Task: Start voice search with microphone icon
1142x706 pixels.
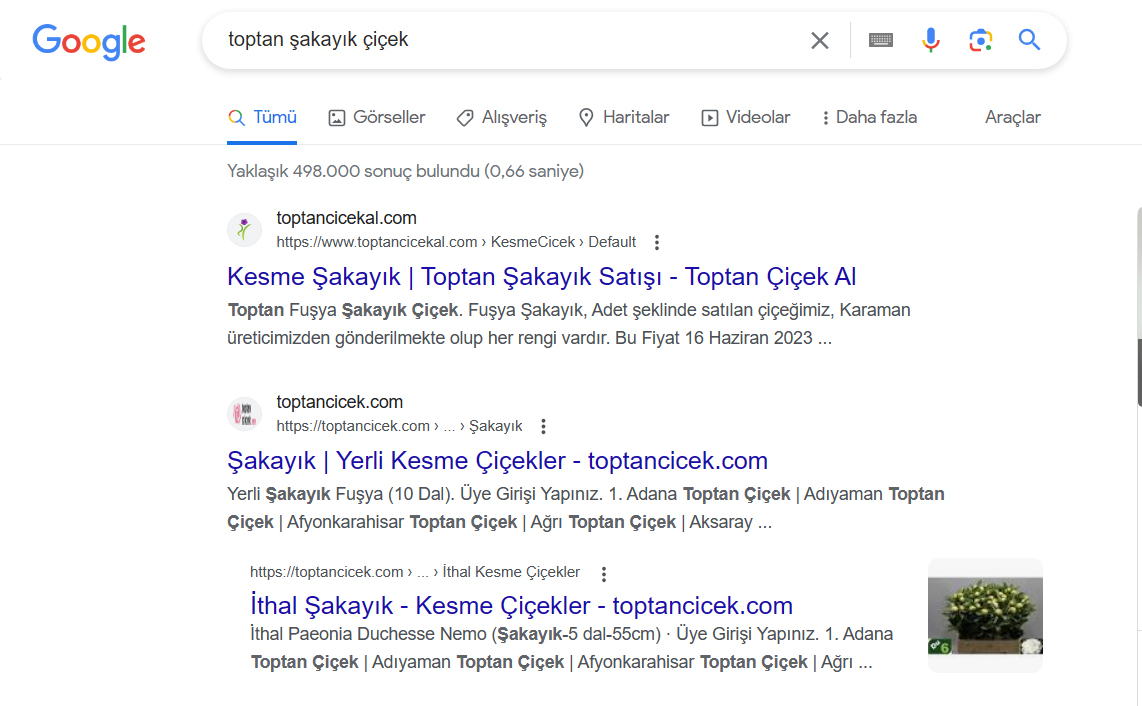Action: 930,40
